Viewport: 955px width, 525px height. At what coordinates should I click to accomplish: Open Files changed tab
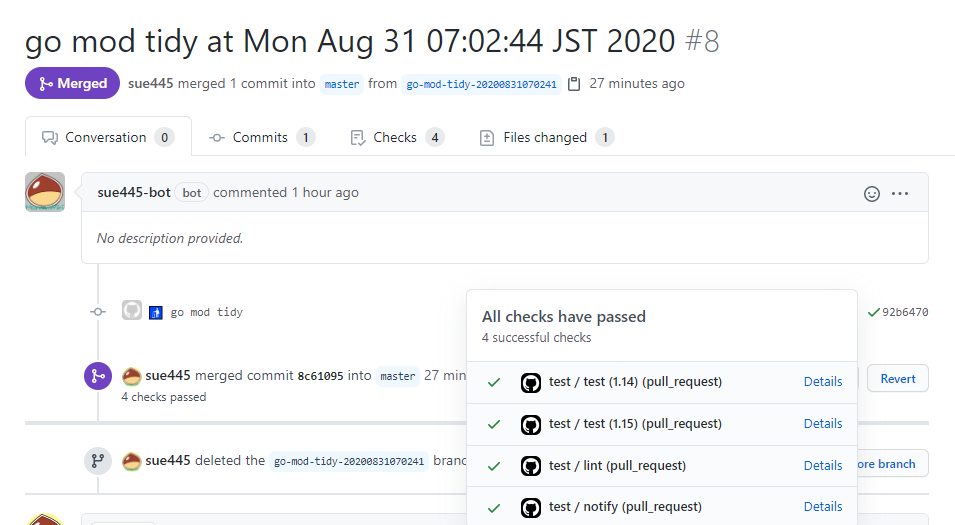pyautogui.click(x=547, y=138)
